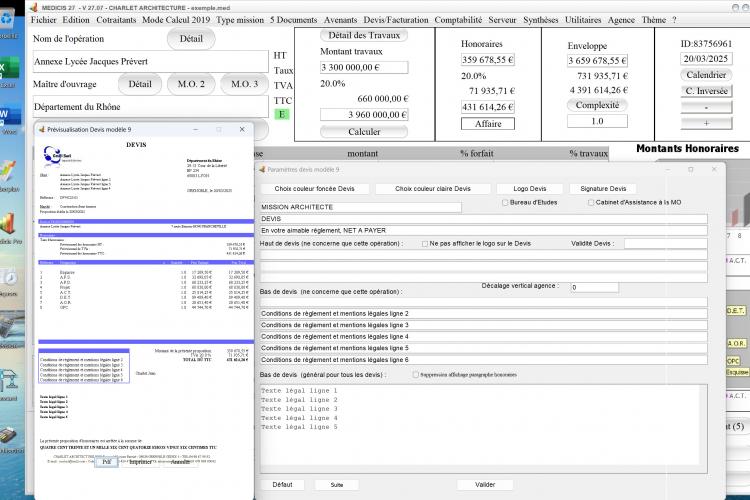Viewport: 750px width, 500px height.
Task: Click the Suite button
Action: 337,485
